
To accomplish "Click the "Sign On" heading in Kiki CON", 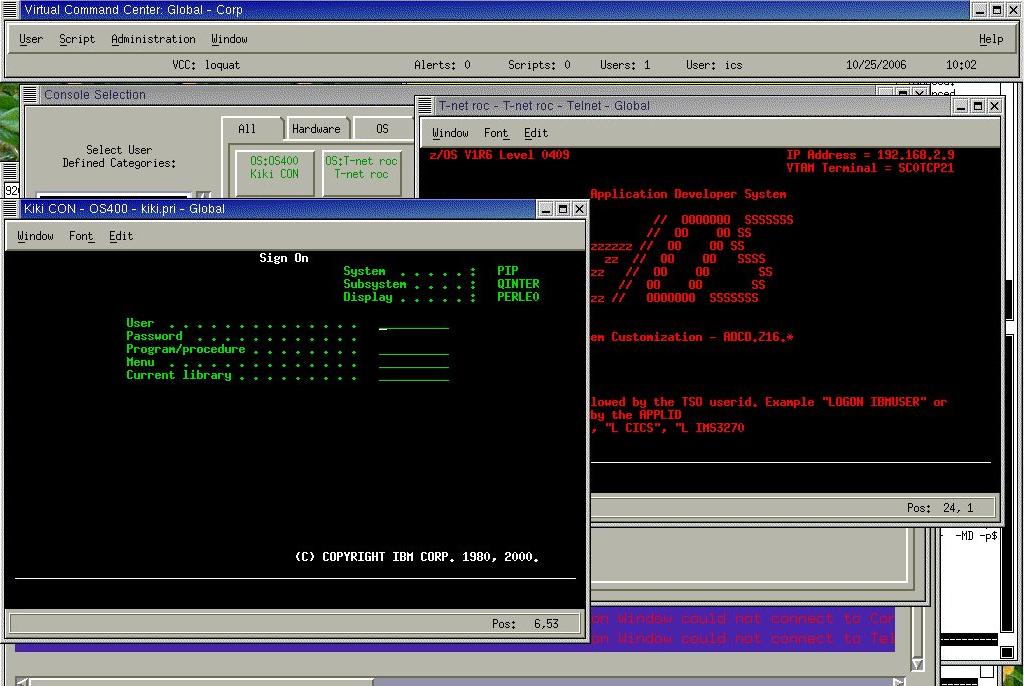I will [284, 258].
